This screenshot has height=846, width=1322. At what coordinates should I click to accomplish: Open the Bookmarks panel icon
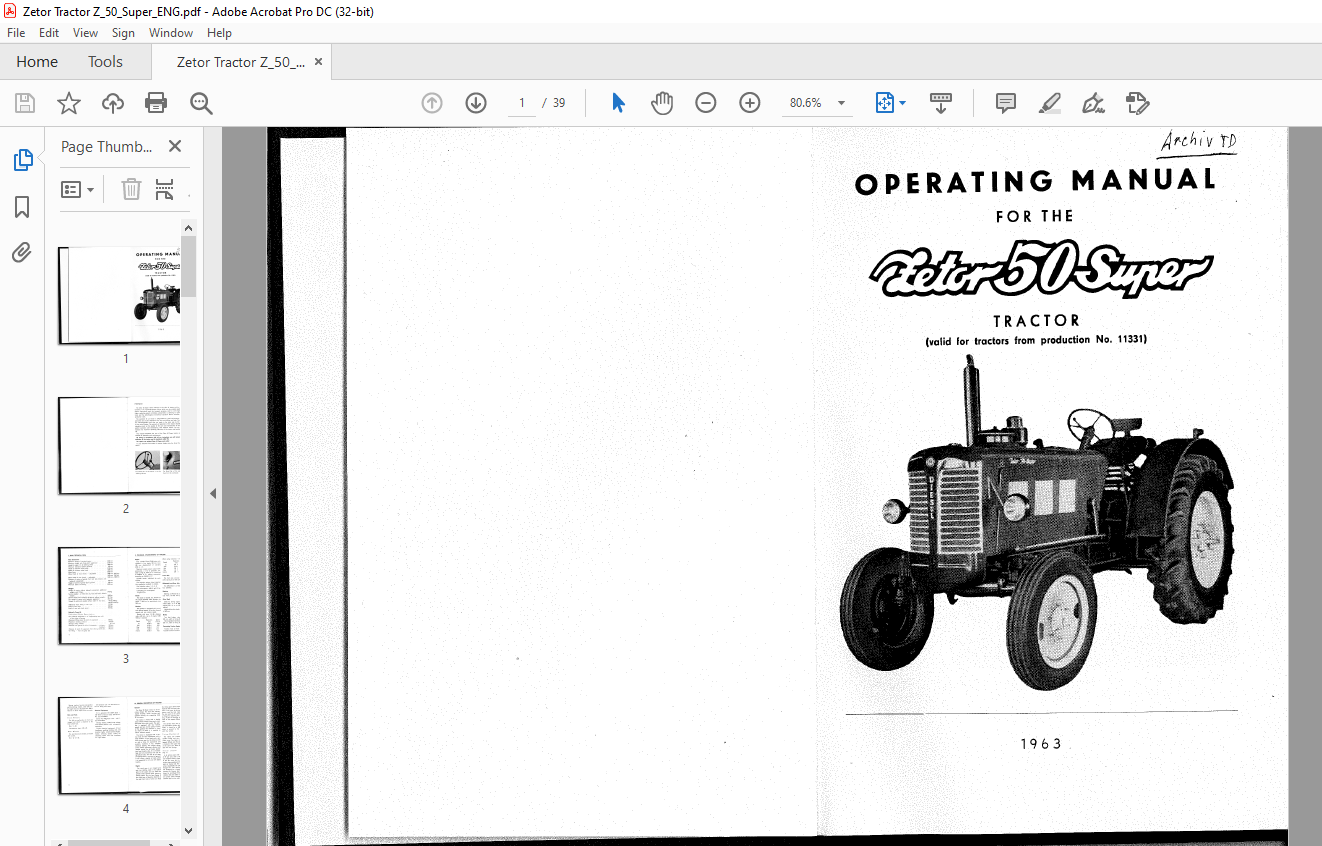click(x=22, y=207)
